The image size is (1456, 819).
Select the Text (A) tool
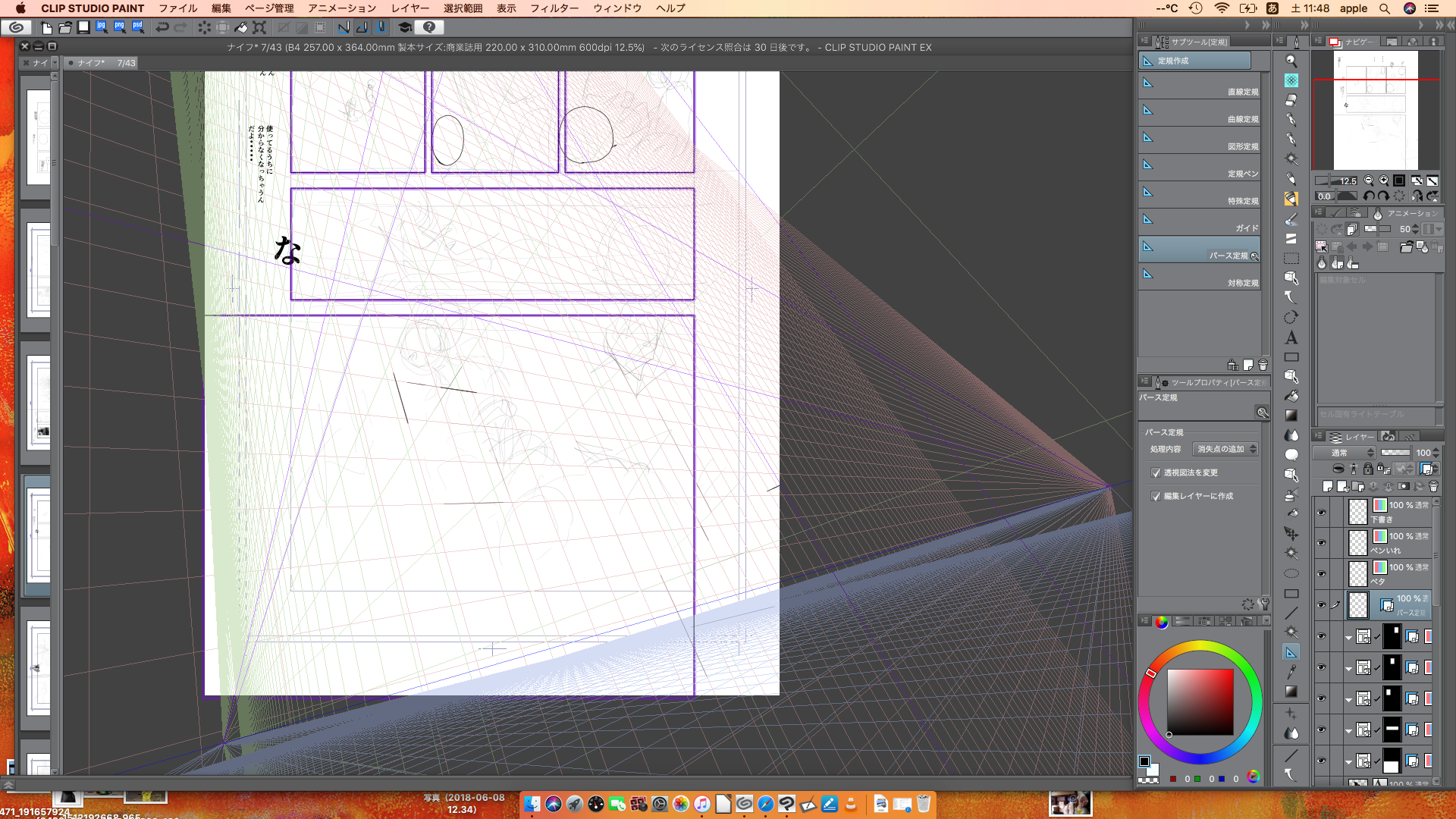pos(1291,337)
